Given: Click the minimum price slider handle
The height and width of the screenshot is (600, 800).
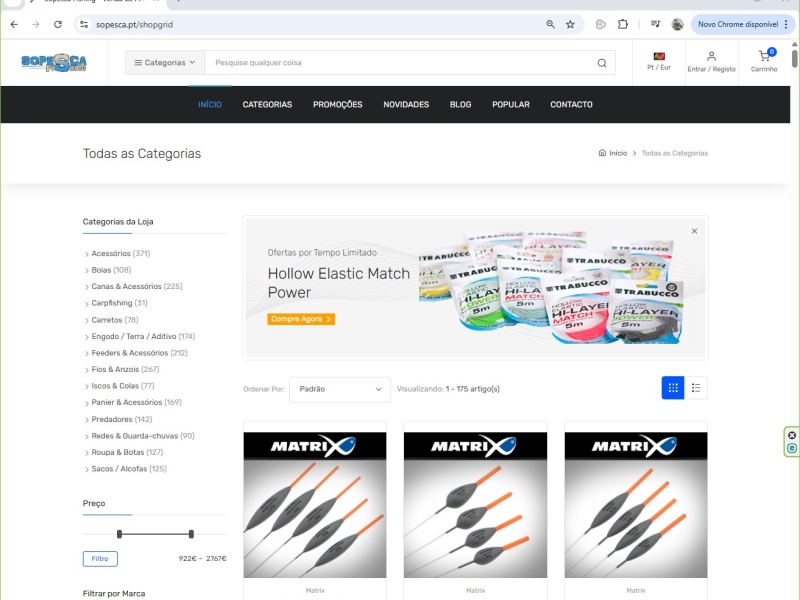Looking at the screenshot, I should pyautogui.click(x=119, y=534).
